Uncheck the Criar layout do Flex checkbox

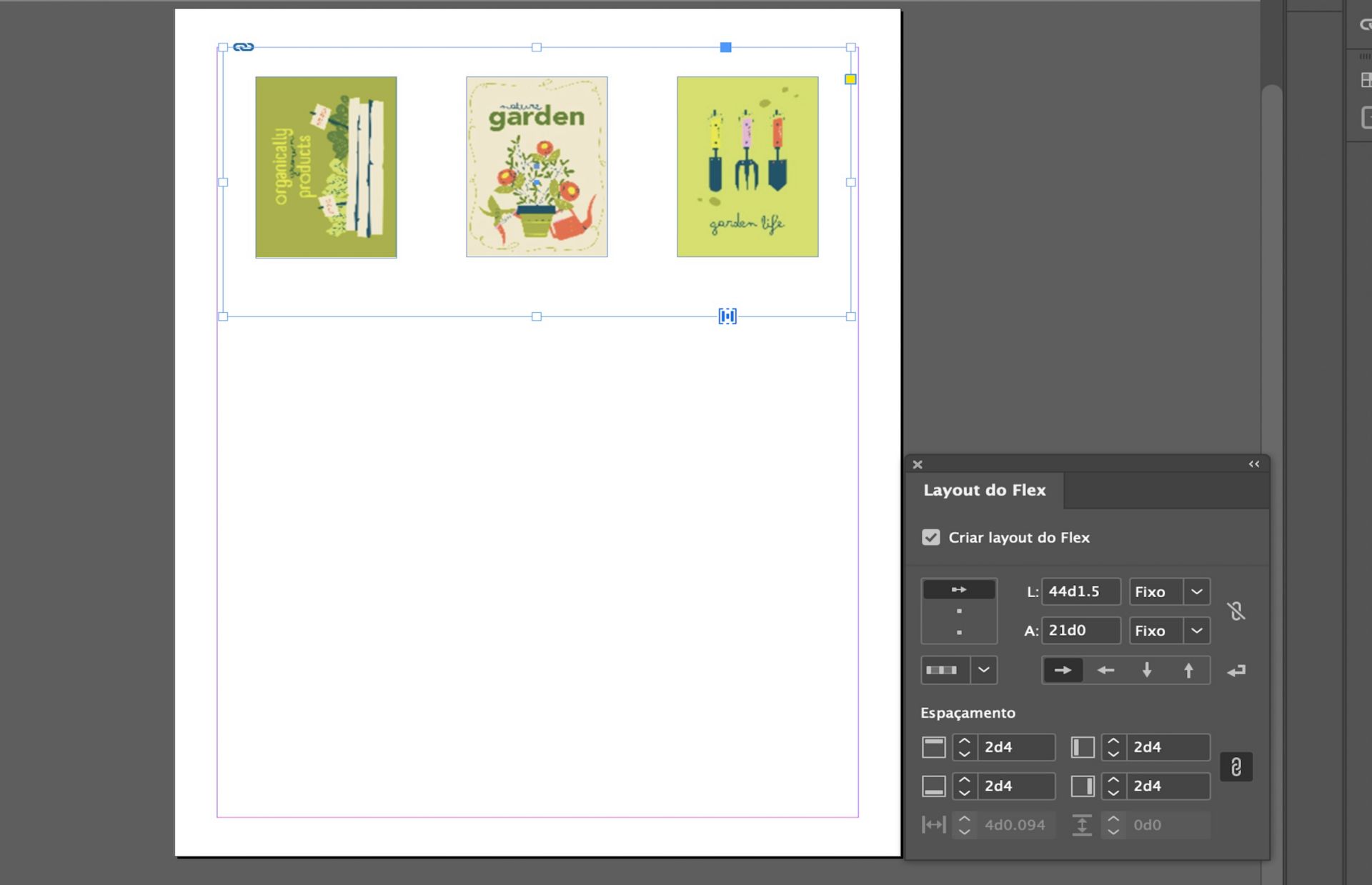click(x=930, y=537)
